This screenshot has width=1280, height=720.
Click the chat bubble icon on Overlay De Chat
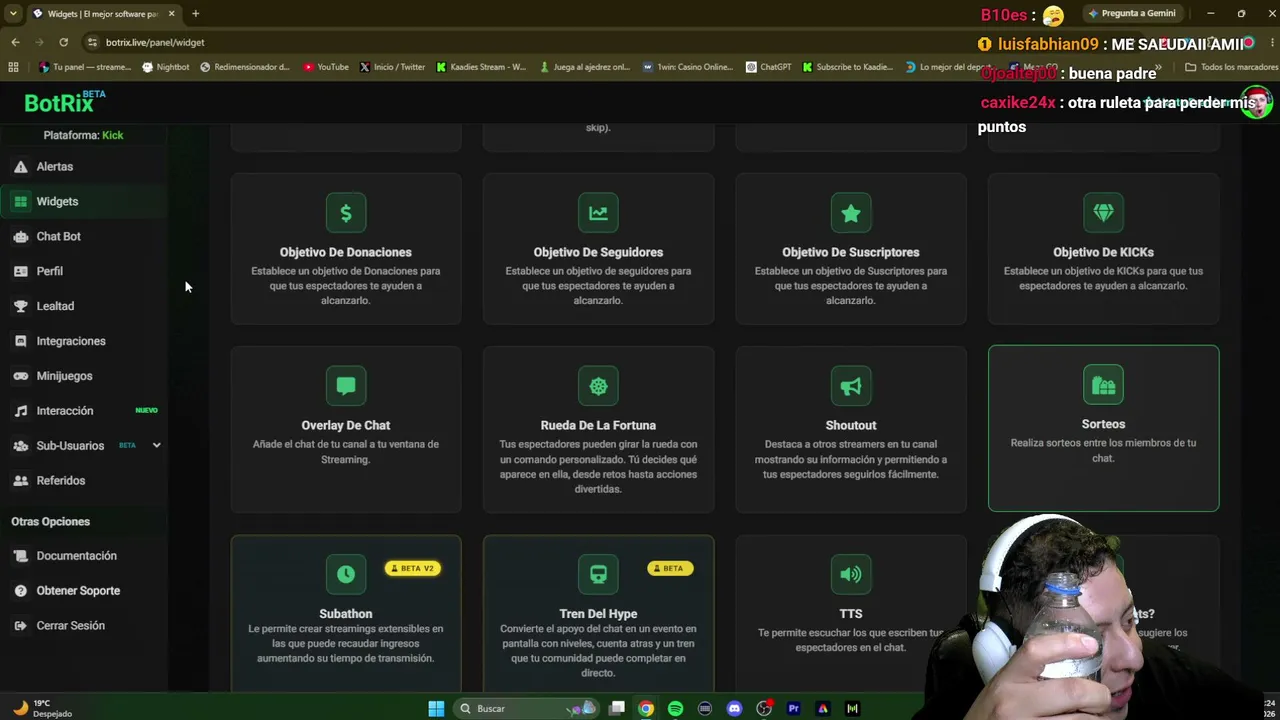pos(346,386)
